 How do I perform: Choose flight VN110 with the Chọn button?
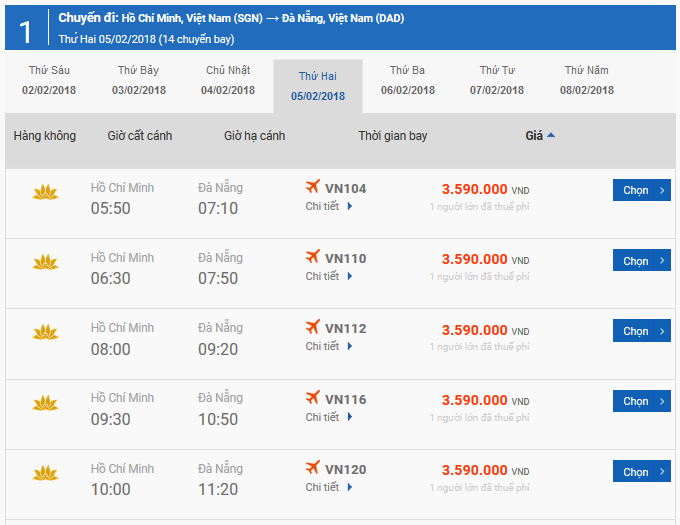click(642, 261)
